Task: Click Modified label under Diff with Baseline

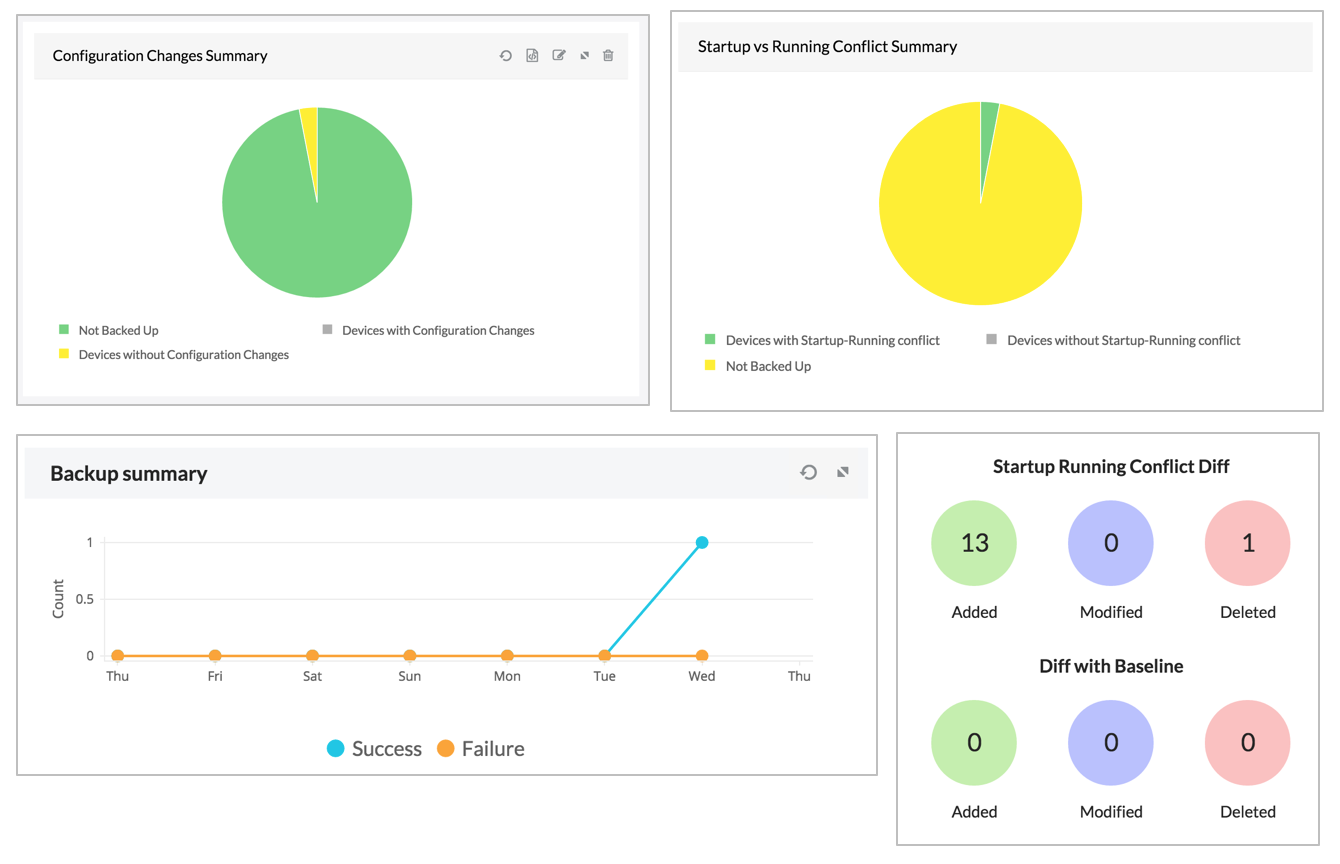Action: click(x=1111, y=812)
